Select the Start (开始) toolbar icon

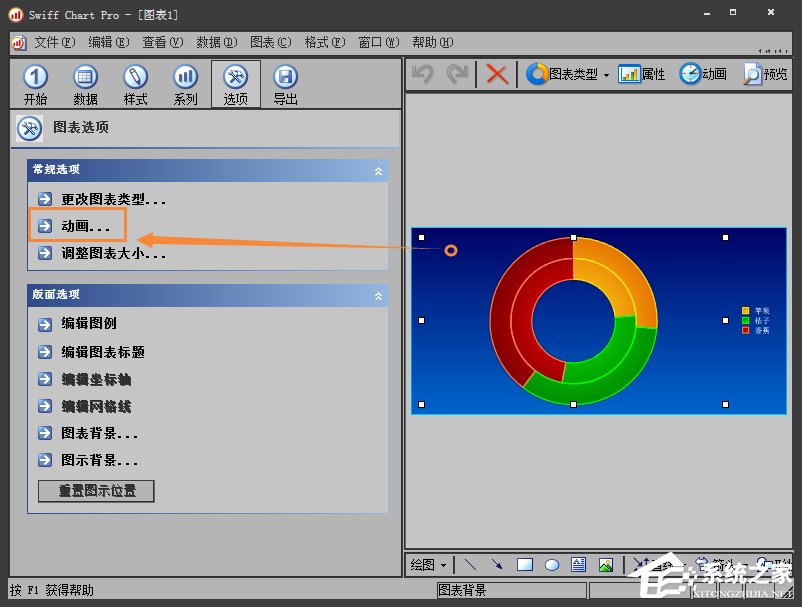coord(36,83)
